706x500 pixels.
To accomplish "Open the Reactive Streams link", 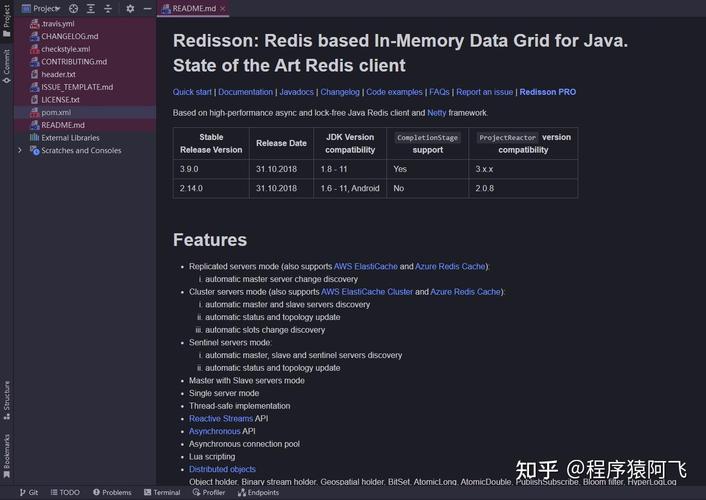I will [x=221, y=418].
